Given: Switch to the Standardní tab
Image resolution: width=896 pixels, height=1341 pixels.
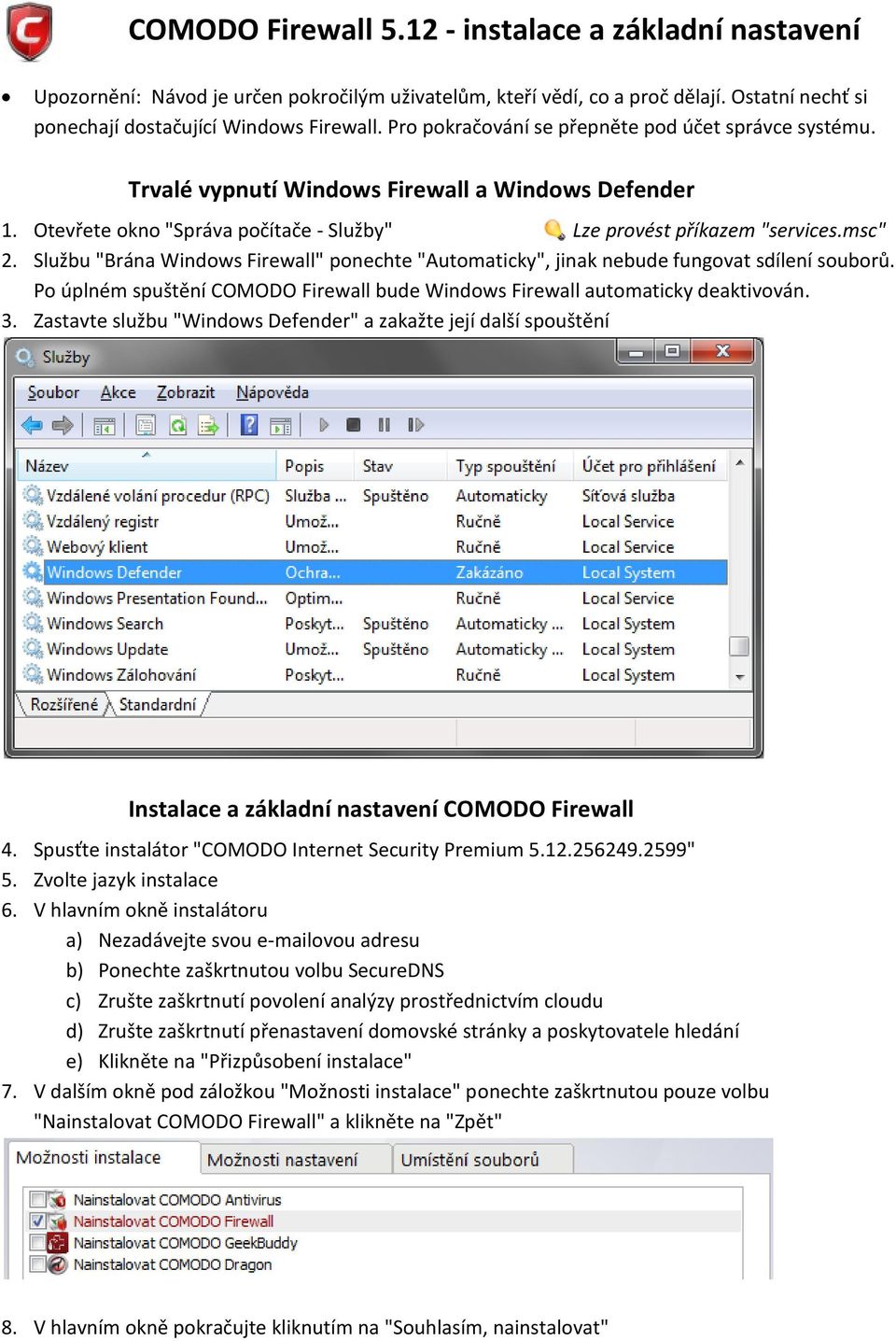Looking at the screenshot, I should point(158,704).
